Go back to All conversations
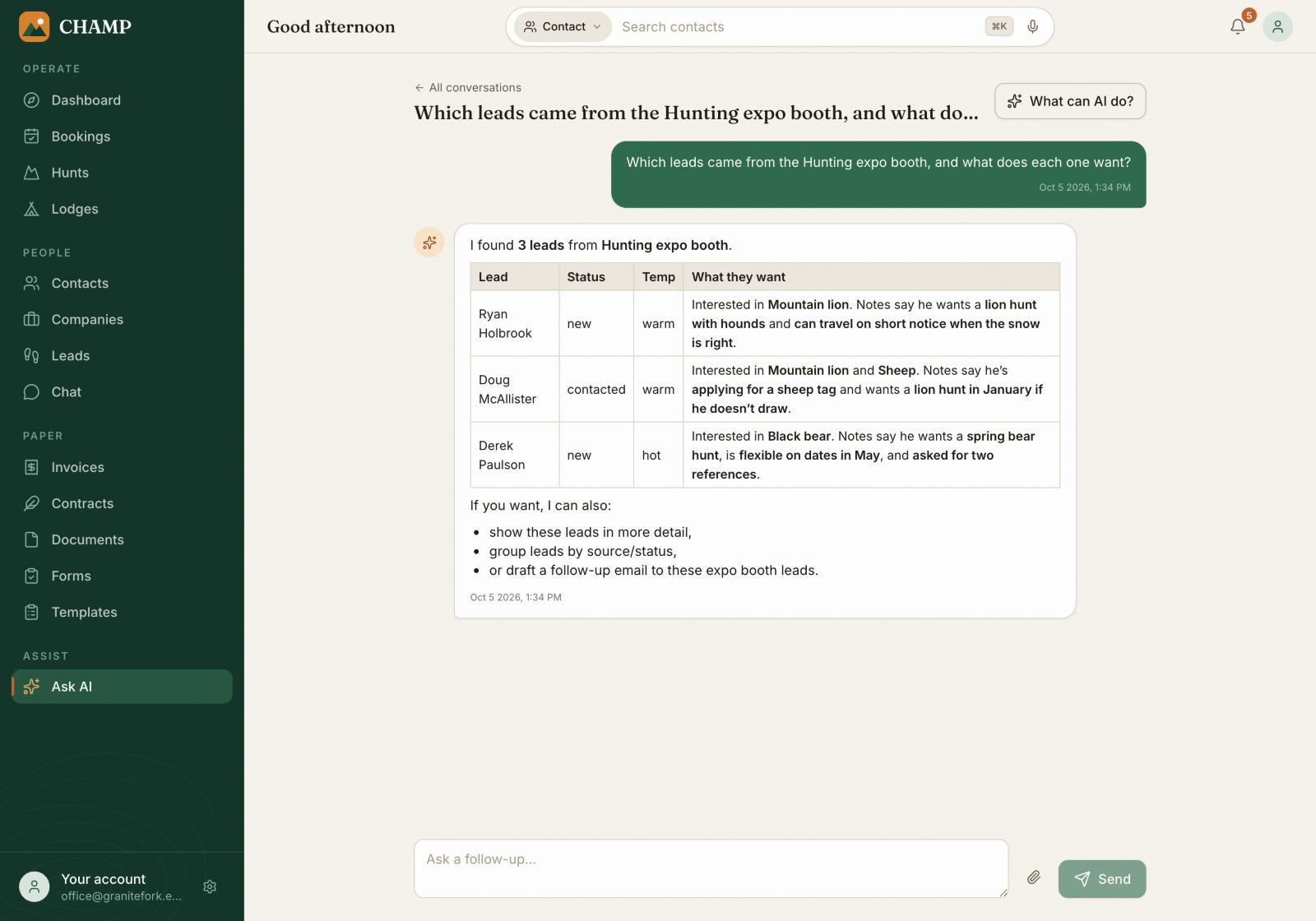The width and height of the screenshot is (1316, 921). 468,87
